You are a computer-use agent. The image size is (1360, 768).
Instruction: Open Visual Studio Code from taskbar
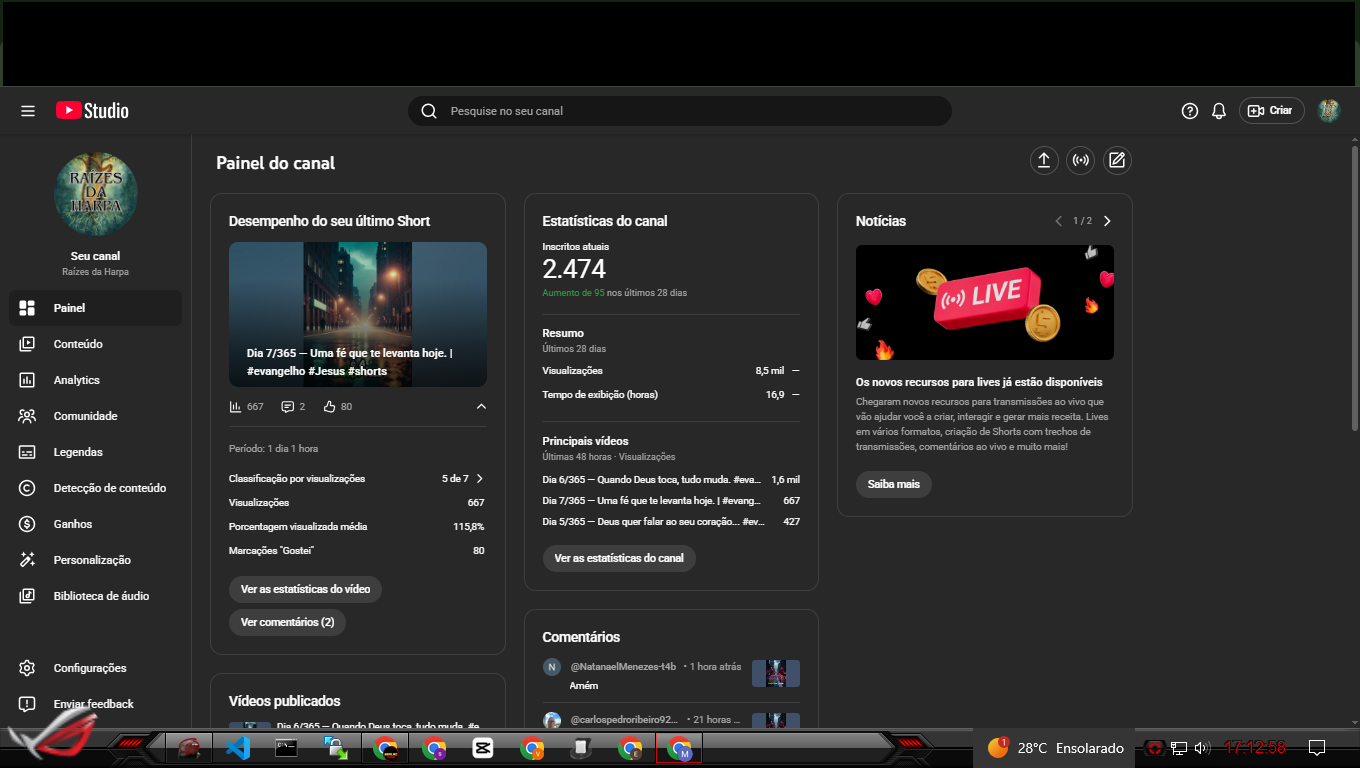[237, 747]
